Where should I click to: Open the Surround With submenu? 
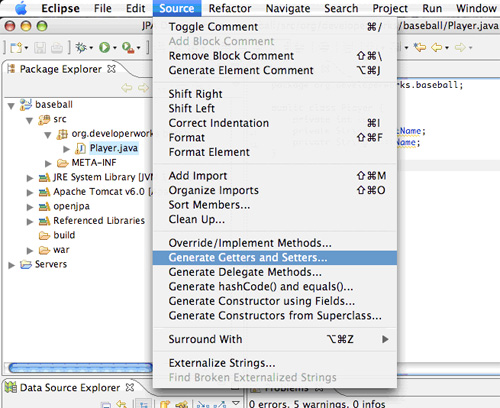click(275, 339)
